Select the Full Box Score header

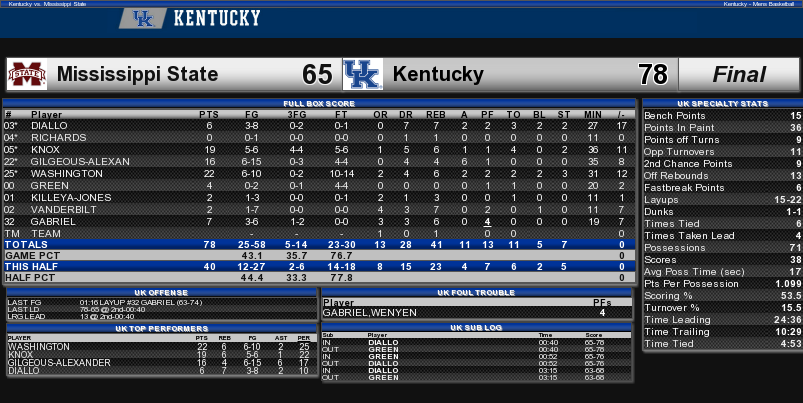click(x=319, y=103)
